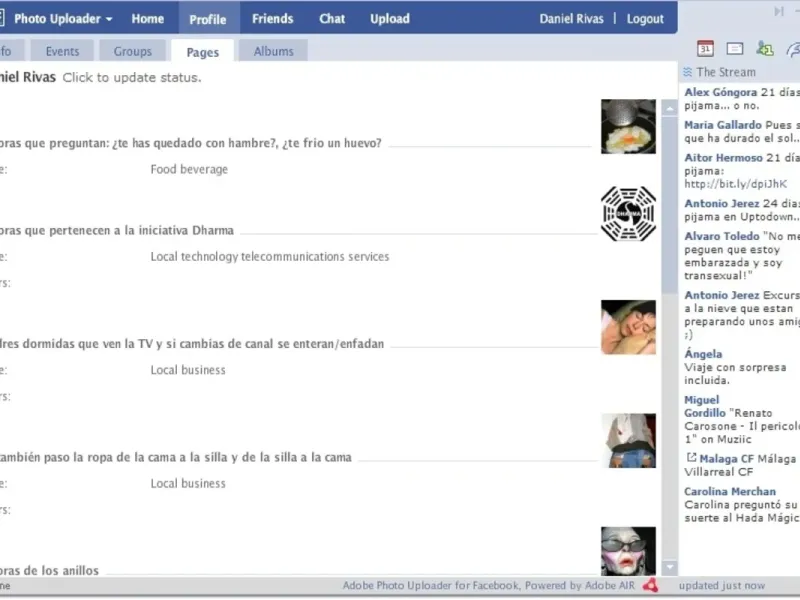Switch to the Events tab
The height and width of the screenshot is (600, 800).
click(x=62, y=51)
